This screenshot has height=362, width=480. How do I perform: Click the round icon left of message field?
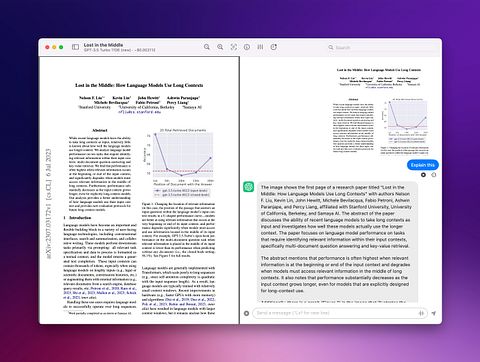(x=246, y=313)
